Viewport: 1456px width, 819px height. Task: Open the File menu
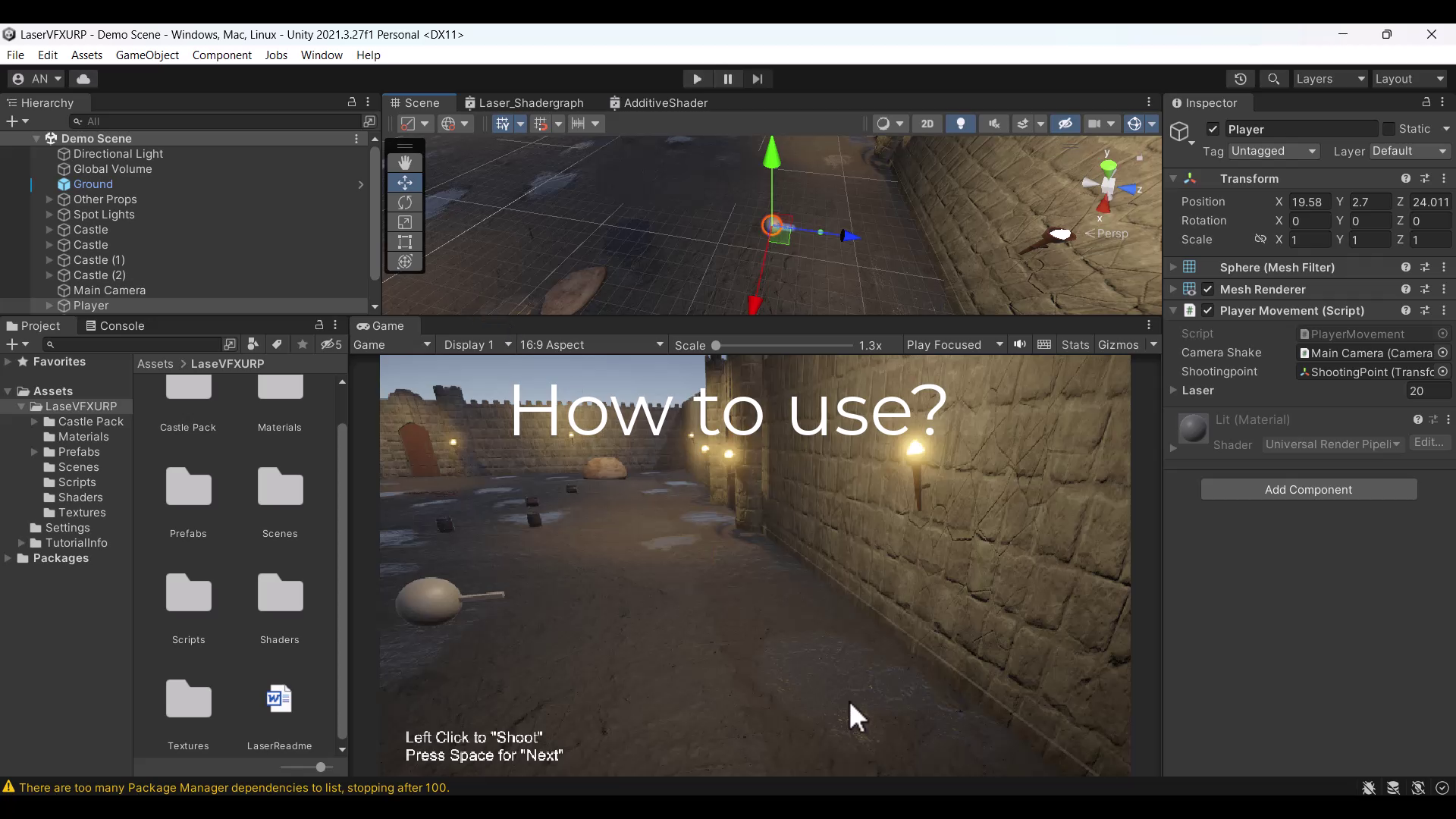pos(15,55)
